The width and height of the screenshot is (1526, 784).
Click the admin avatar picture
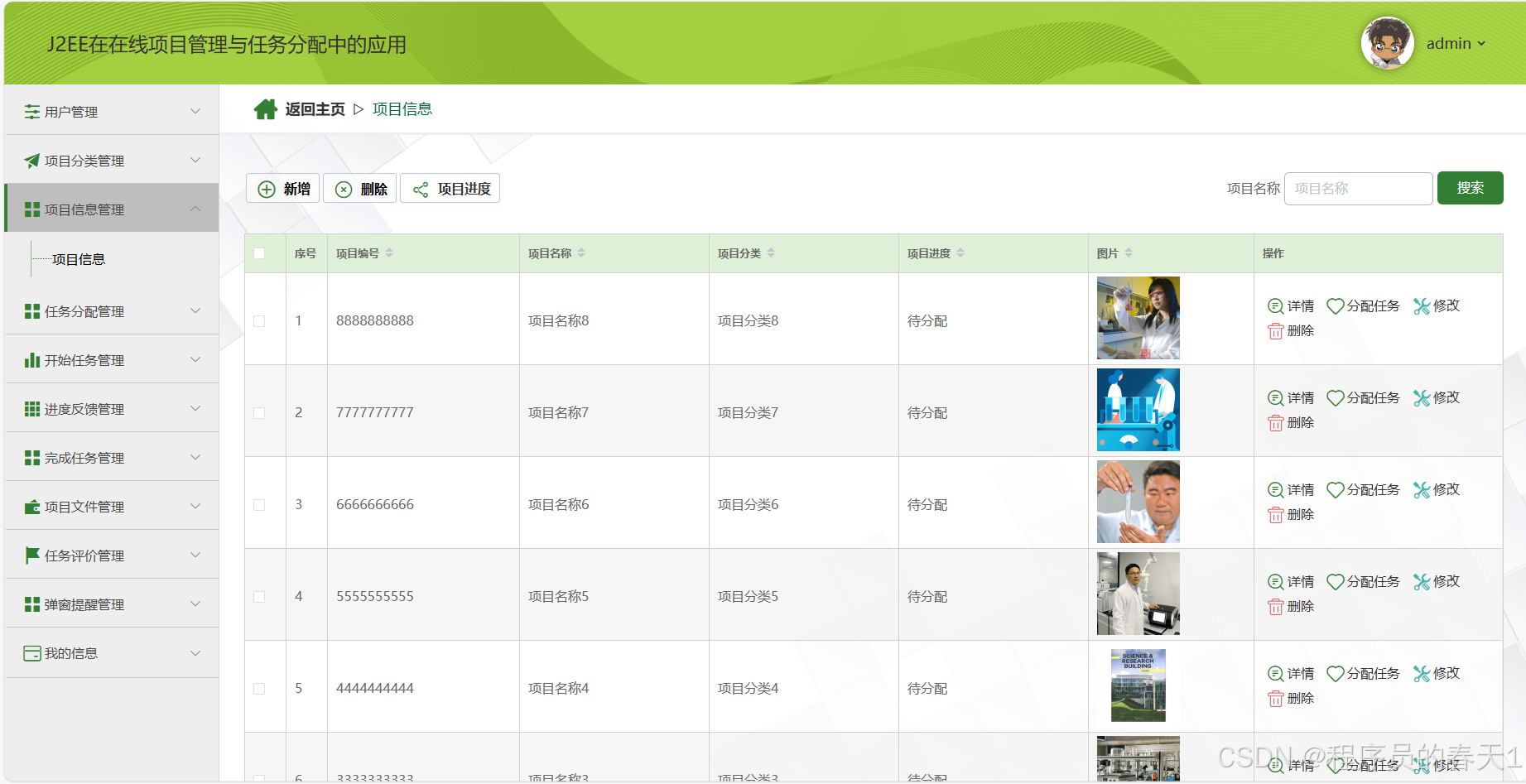1387,43
